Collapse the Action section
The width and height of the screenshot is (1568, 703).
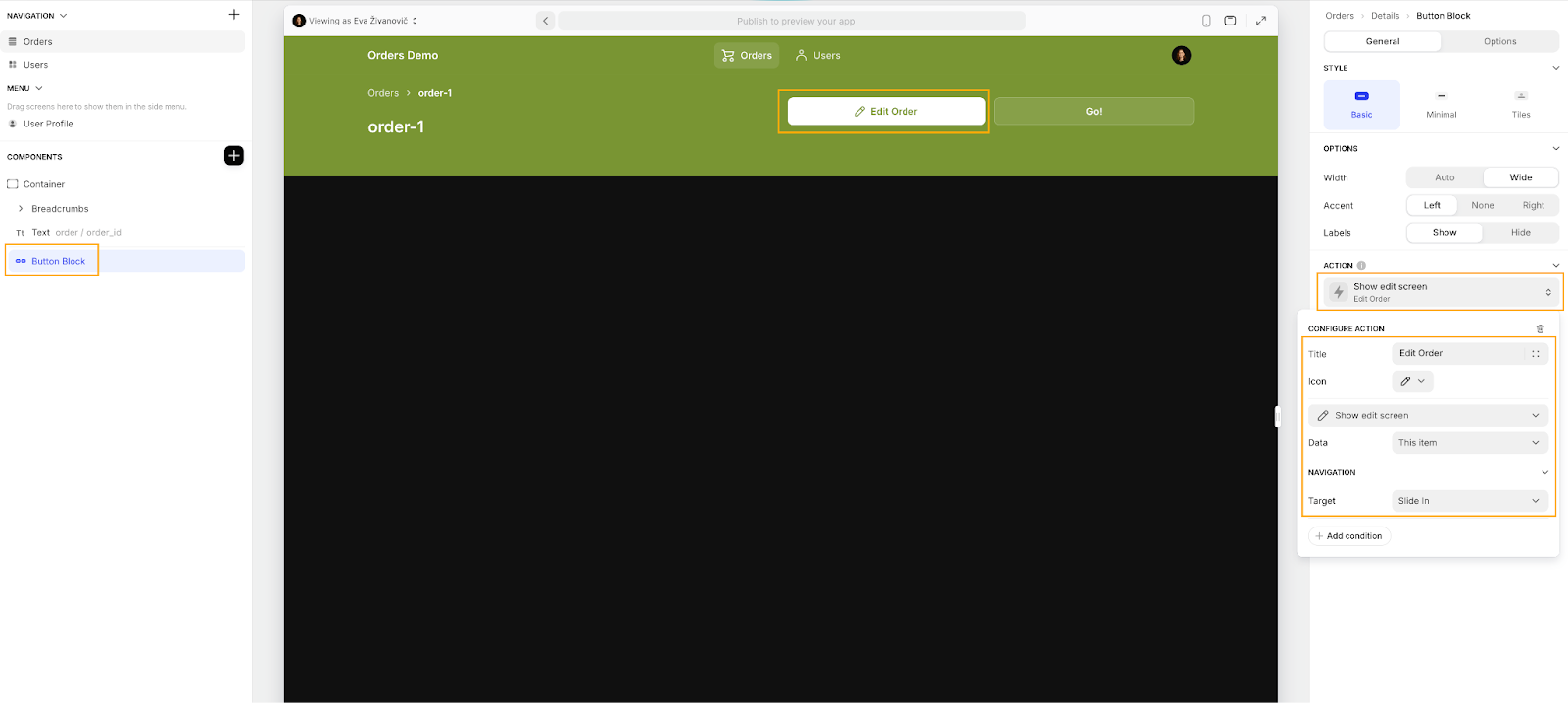click(1555, 265)
